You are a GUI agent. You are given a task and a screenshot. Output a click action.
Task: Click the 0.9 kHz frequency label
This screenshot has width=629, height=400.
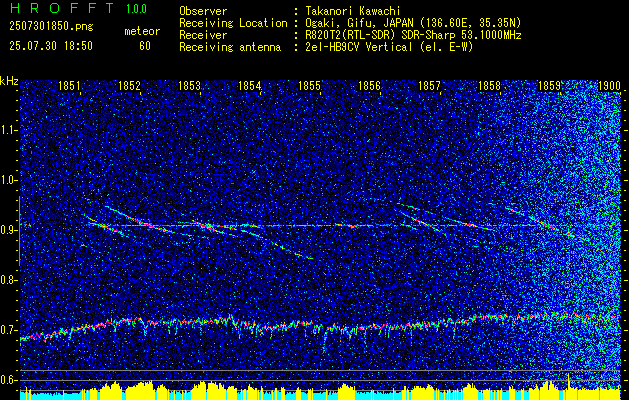(x=9, y=230)
